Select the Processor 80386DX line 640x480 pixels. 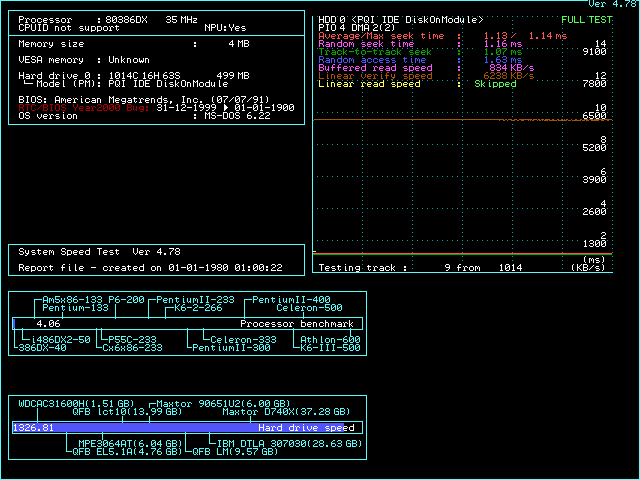coord(112,20)
